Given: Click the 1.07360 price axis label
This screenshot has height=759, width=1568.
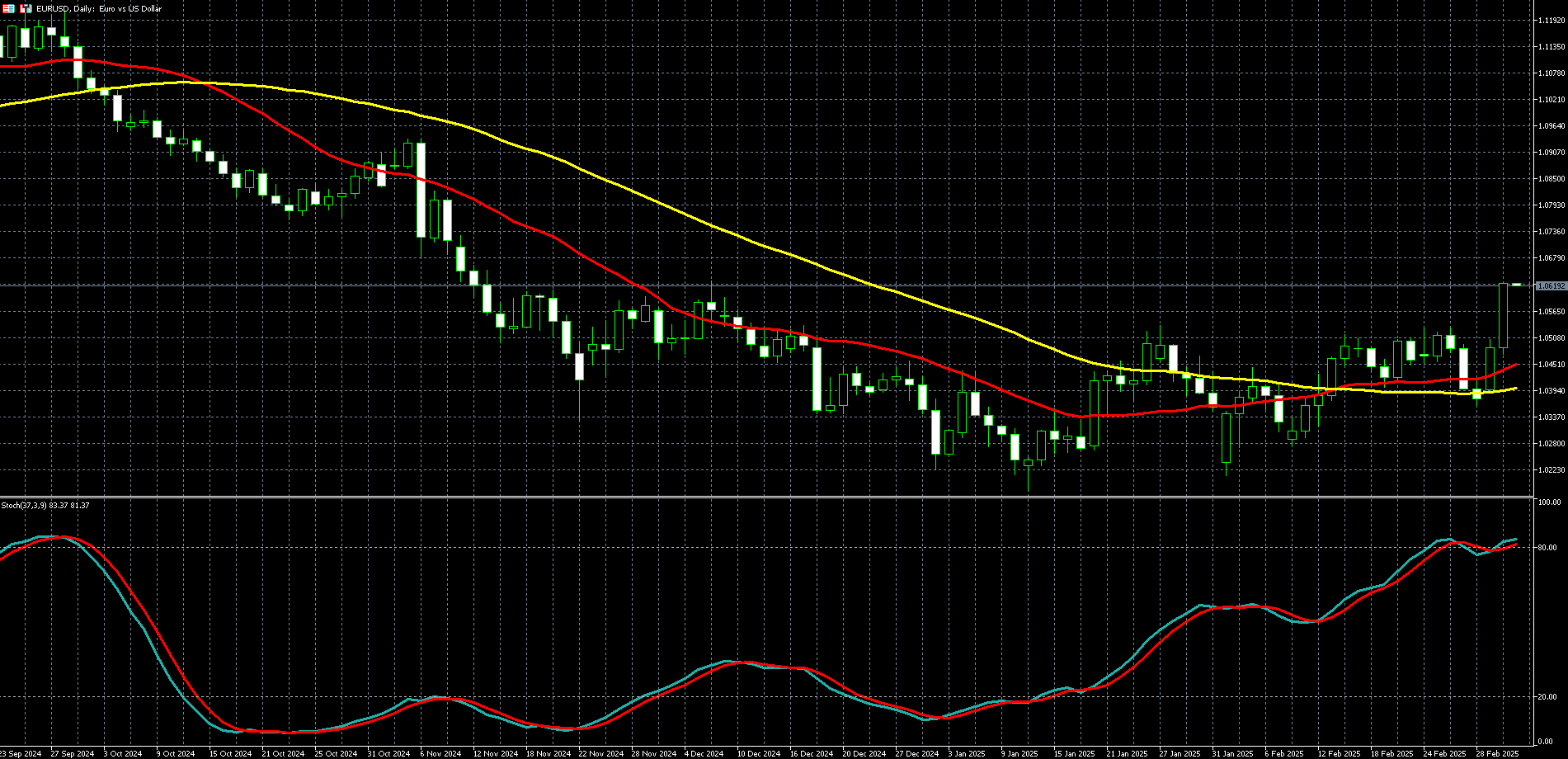Looking at the screenshot, I should coord(1552,232).
